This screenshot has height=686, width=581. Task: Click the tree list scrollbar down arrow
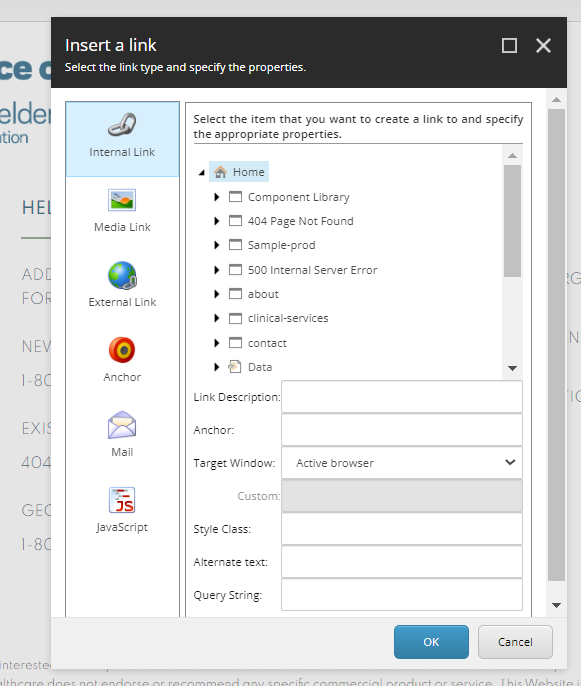click(512, 368)
